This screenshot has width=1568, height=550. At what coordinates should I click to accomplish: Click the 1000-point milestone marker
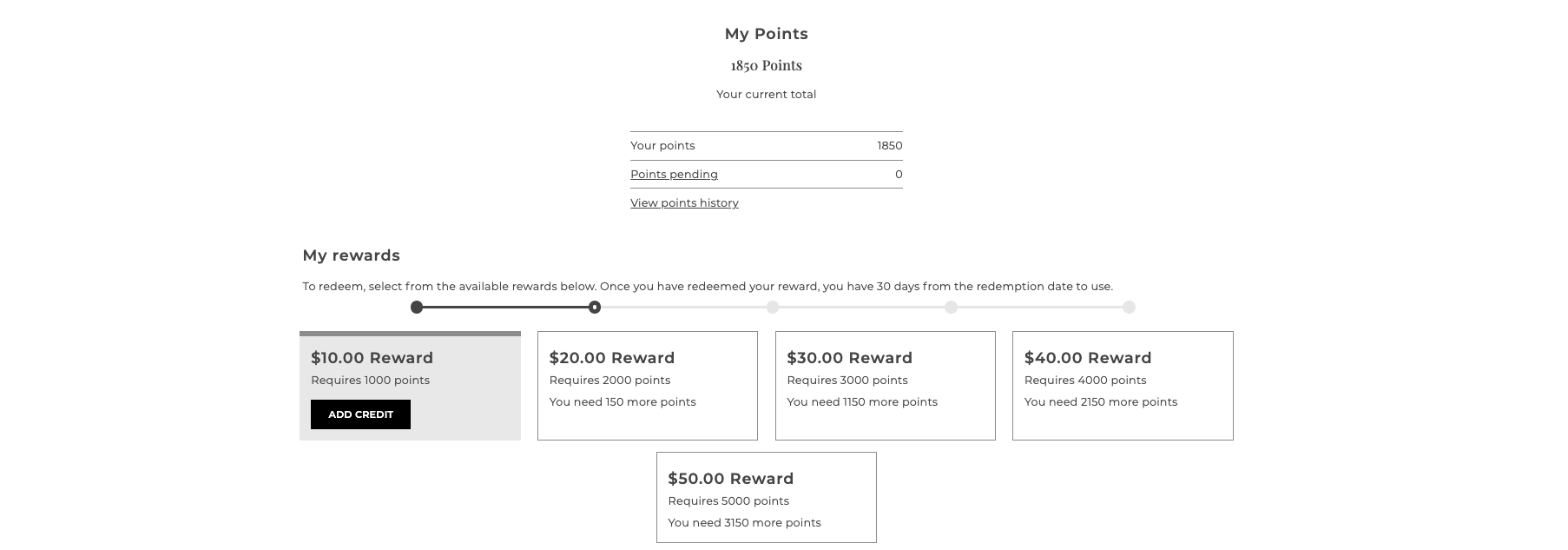595,307
